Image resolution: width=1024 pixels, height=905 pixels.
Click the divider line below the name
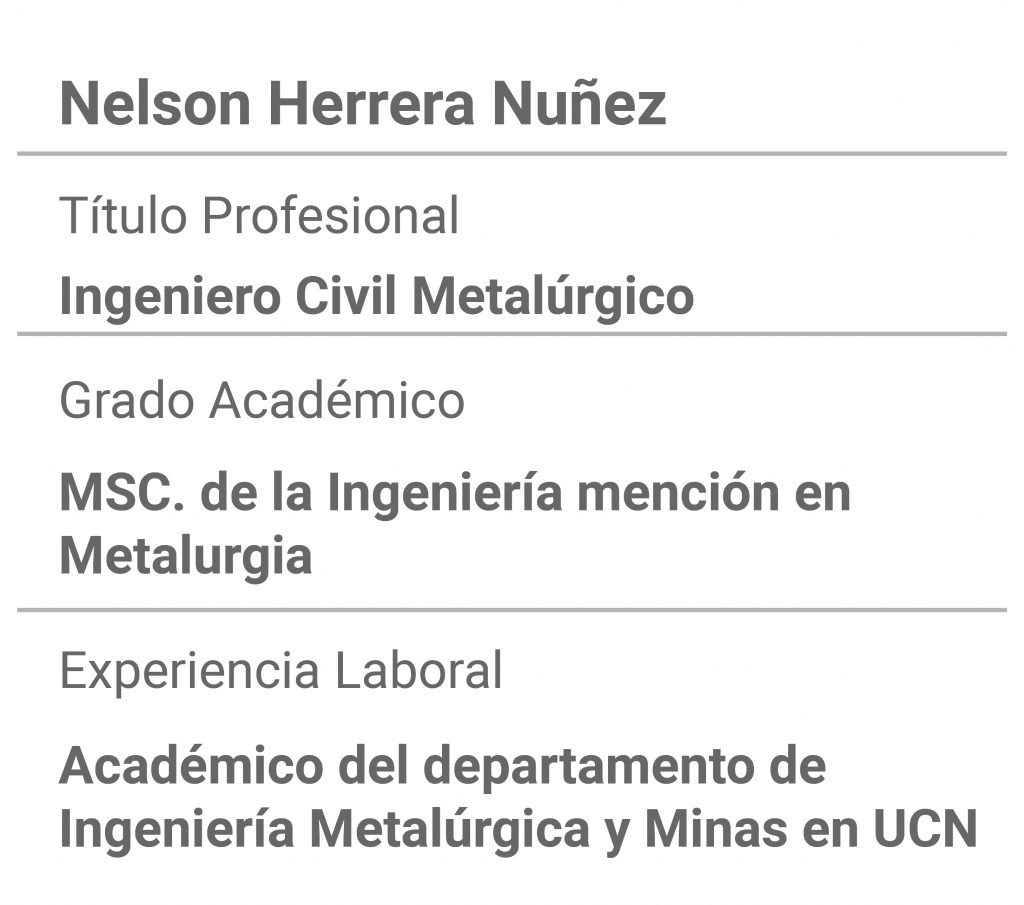pos(512,154)
